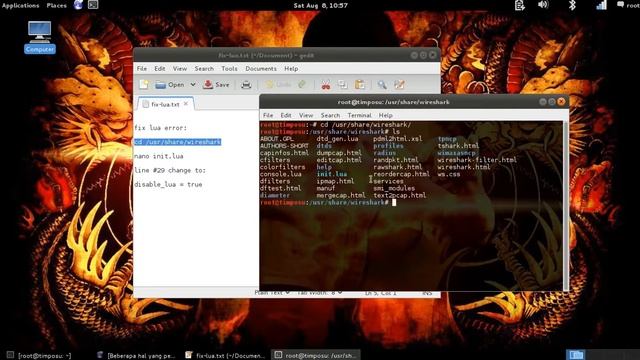The height and width of the screenshot is (360, 640).
Task: Open terminal Help menu
Action: [x=385, y=115]
